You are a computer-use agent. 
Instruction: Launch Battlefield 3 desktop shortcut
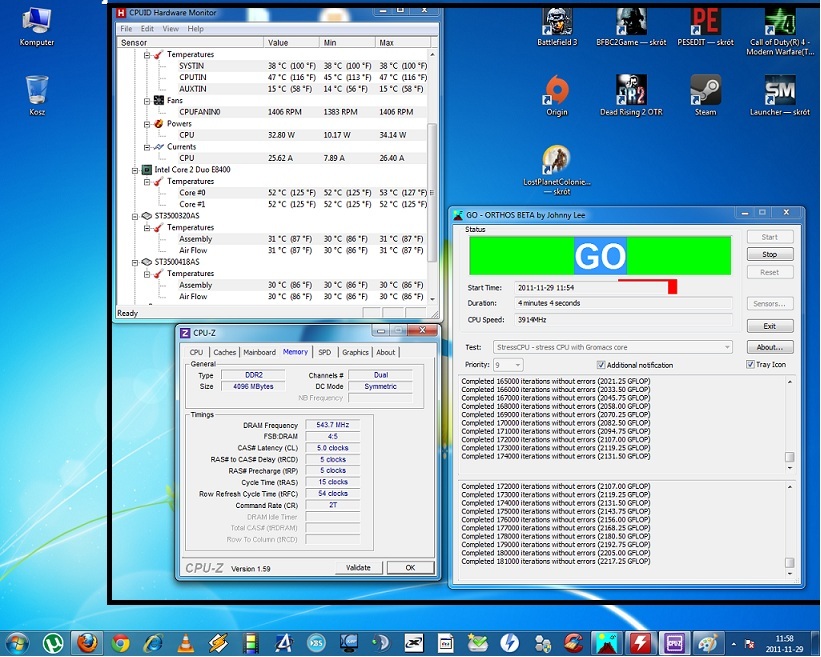557,27
